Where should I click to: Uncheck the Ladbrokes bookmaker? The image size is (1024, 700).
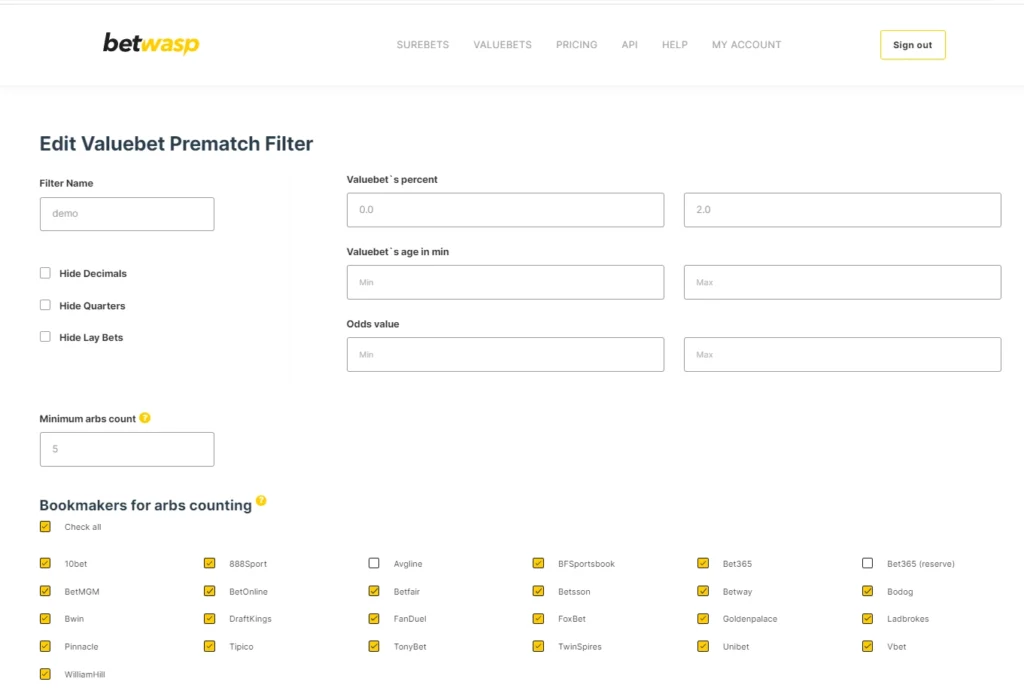(x=867, y=618)
